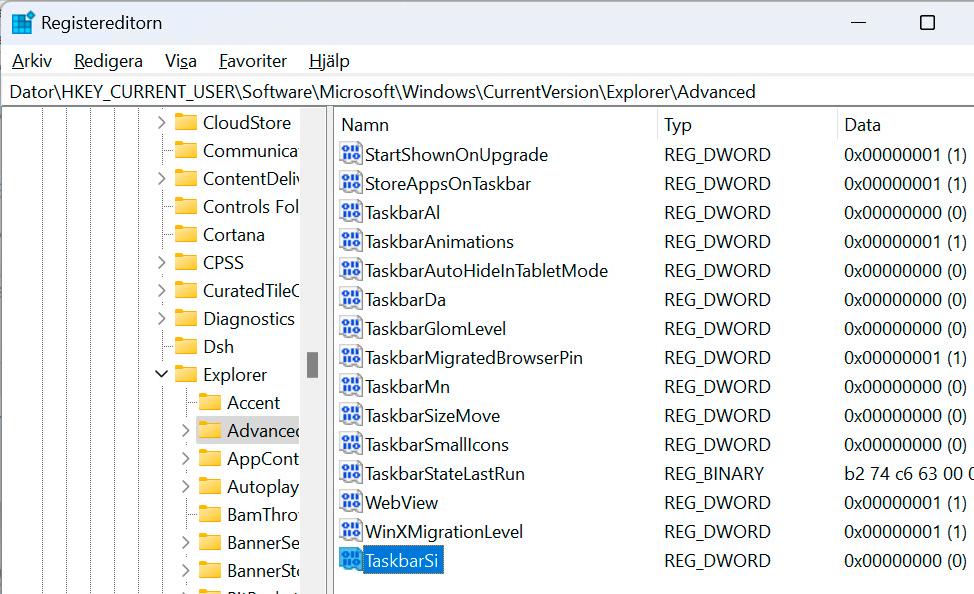Click the TaskbarSi name edit field
This screenshot has width=974, height=594.
(403, 560)
